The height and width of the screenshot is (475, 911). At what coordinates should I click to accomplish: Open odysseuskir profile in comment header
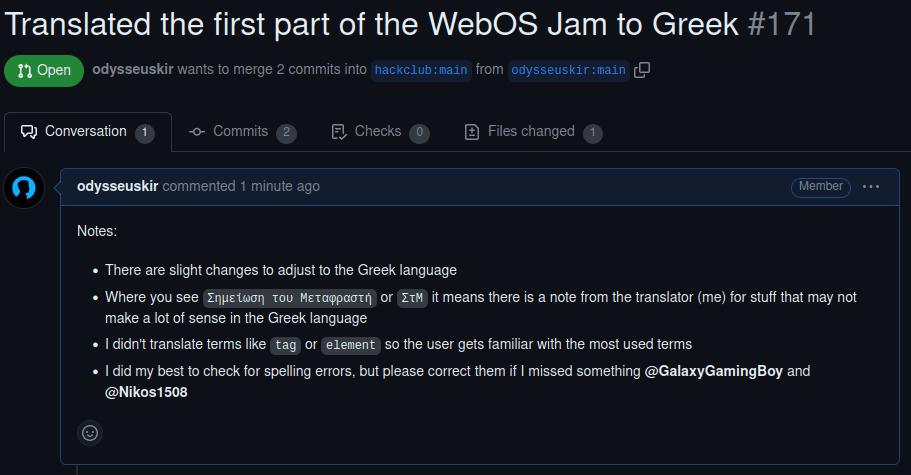(x=117, y=186)
